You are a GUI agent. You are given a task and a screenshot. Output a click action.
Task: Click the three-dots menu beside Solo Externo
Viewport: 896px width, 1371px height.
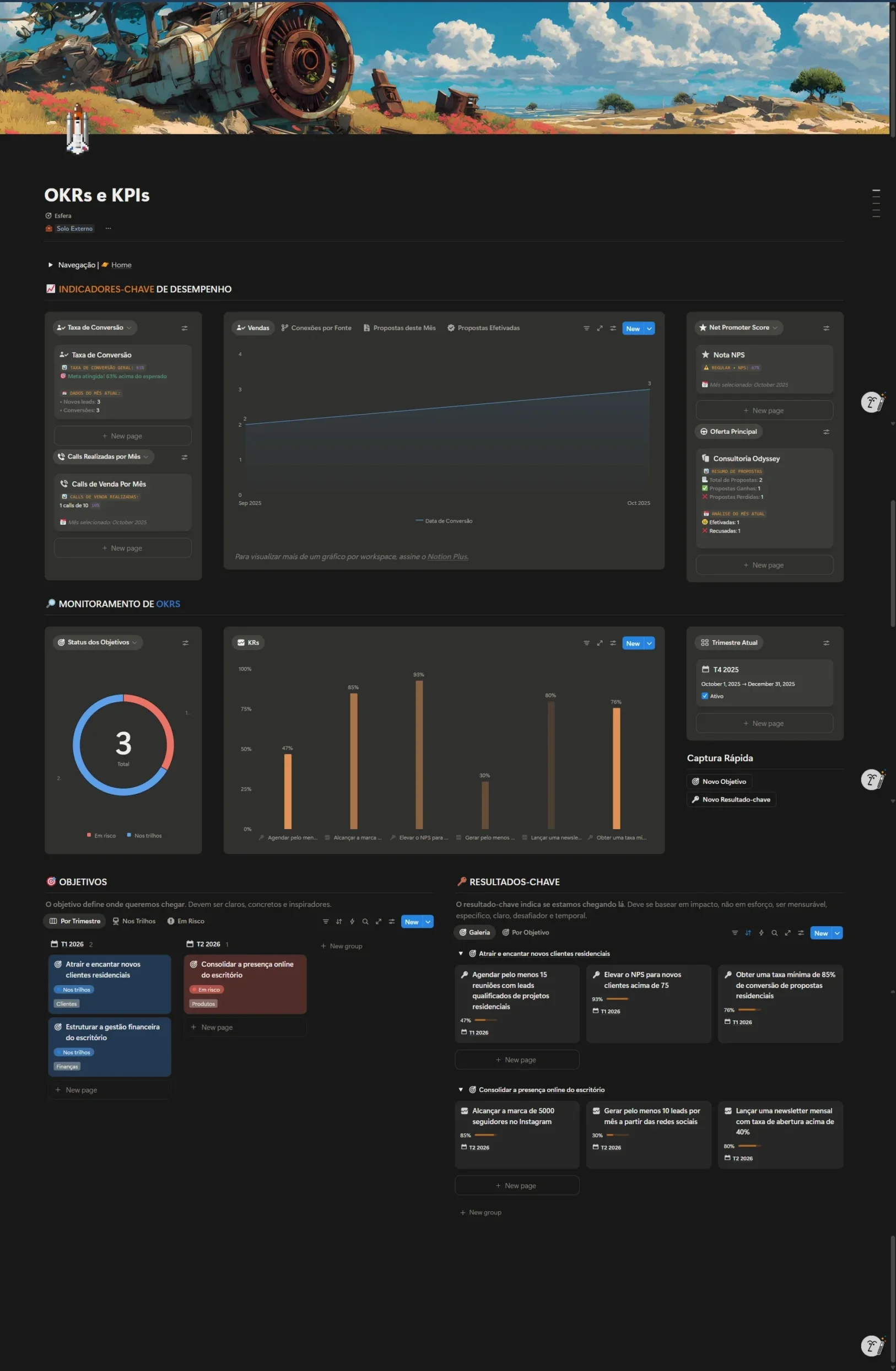tap(108, 229)
